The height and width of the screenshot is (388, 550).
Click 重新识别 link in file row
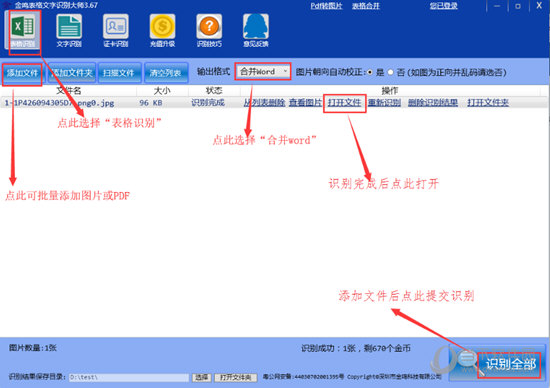coord(384,102)
